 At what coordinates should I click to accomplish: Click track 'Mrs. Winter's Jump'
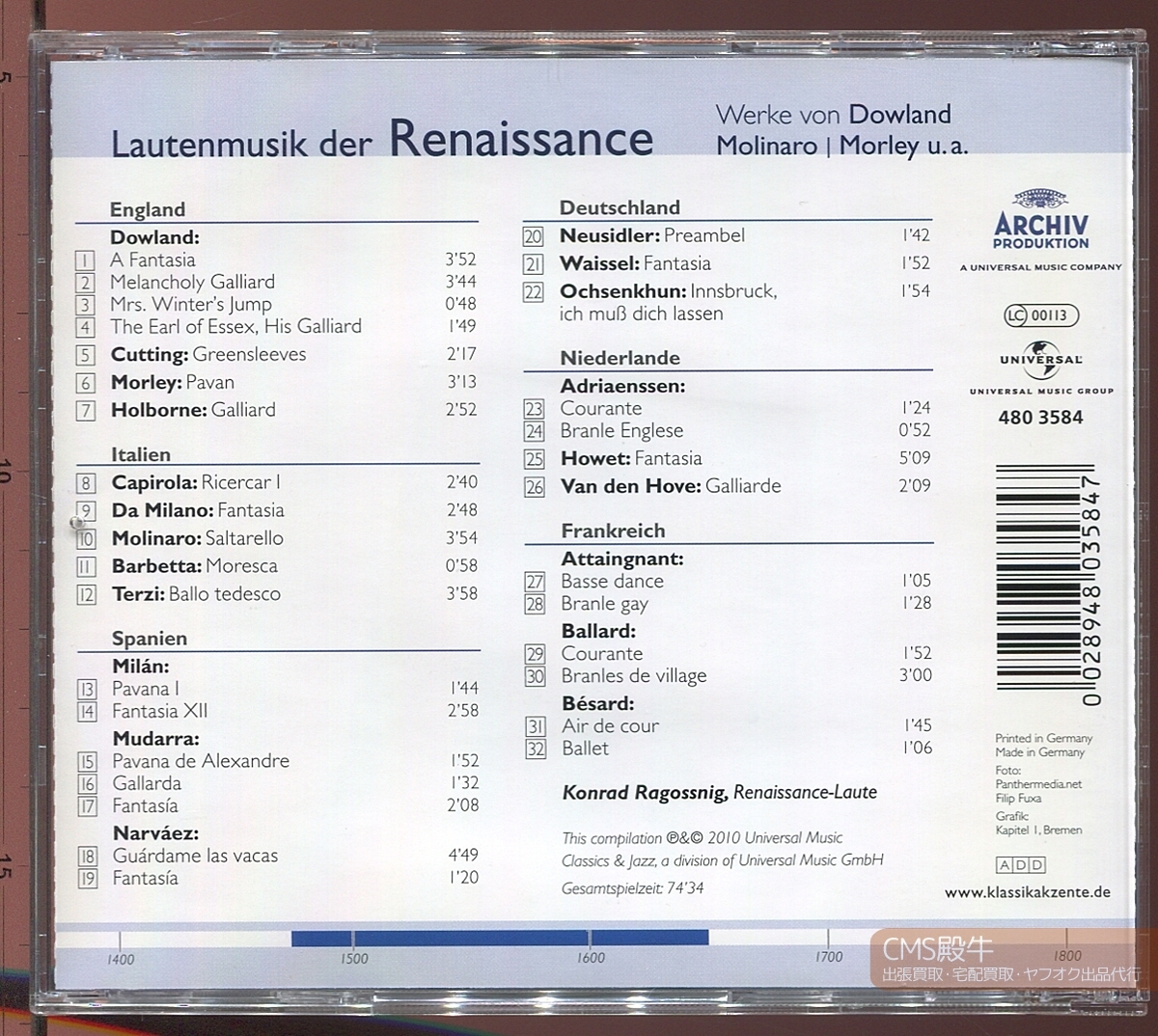[191, 304]
